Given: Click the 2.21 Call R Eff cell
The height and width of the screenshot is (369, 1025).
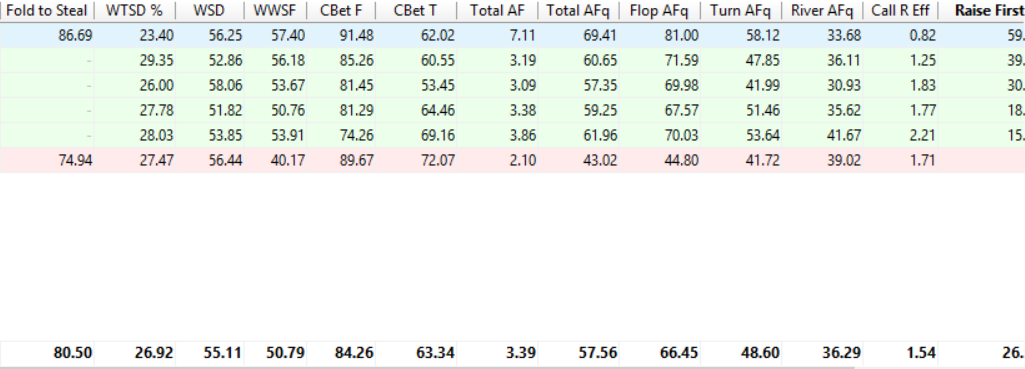Looking at the screenshot, I should coord(900,135).
